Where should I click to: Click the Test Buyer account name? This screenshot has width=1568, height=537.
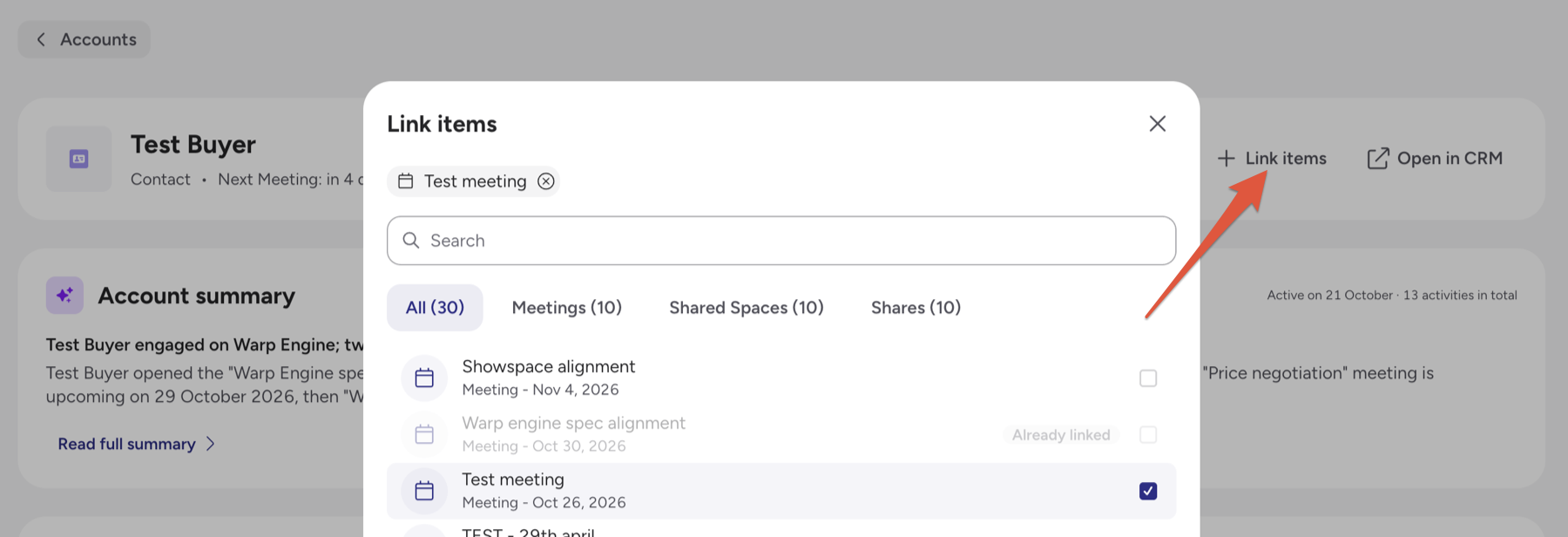pyautogui.click(x=193, y=144)
